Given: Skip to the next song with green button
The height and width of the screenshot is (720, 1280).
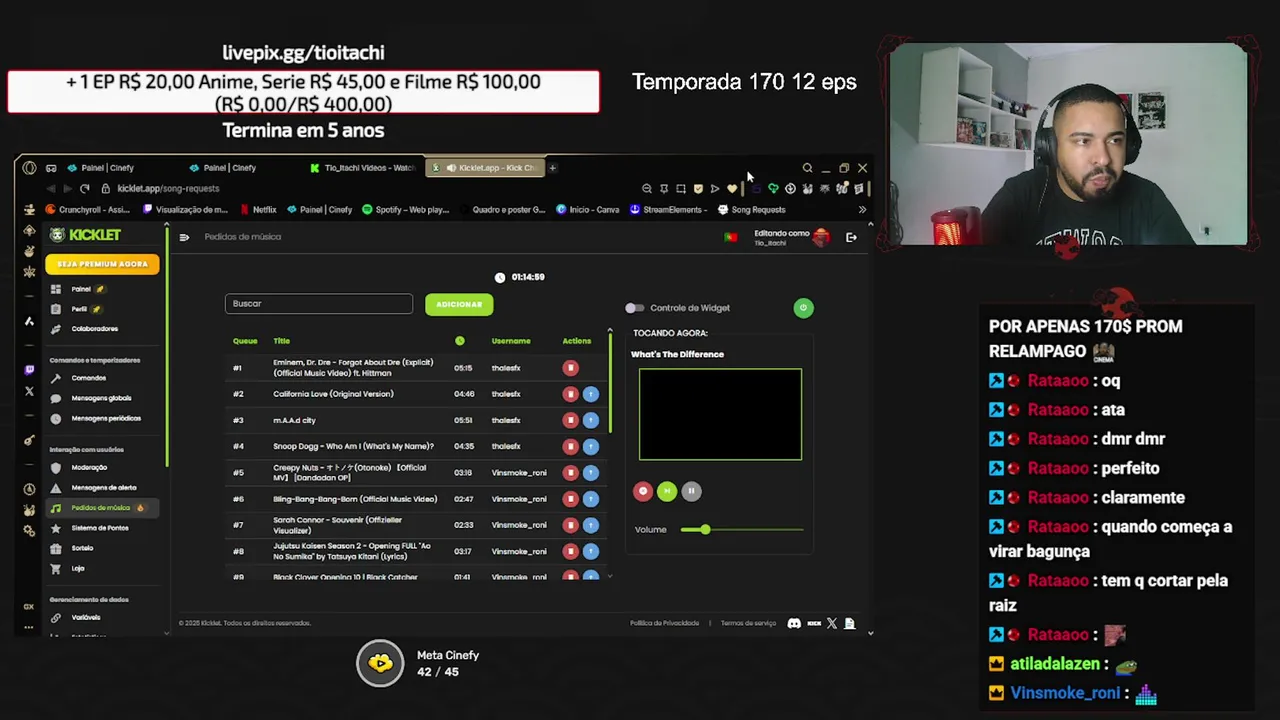Looking at the screenshot, I should (667, 491).
